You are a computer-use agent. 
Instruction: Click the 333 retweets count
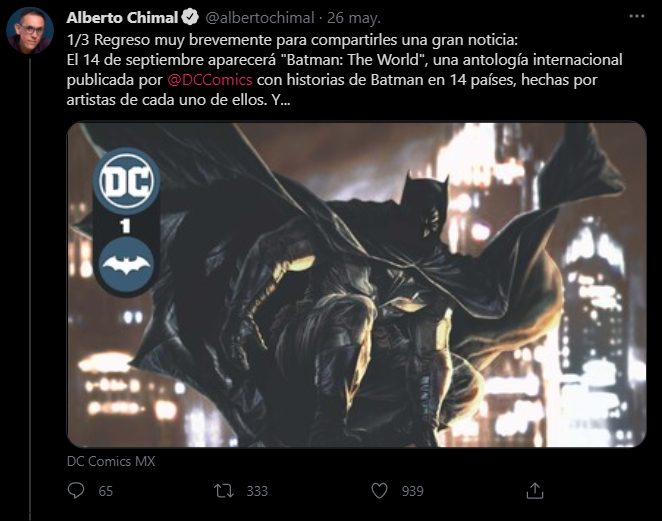coord(257,491)
